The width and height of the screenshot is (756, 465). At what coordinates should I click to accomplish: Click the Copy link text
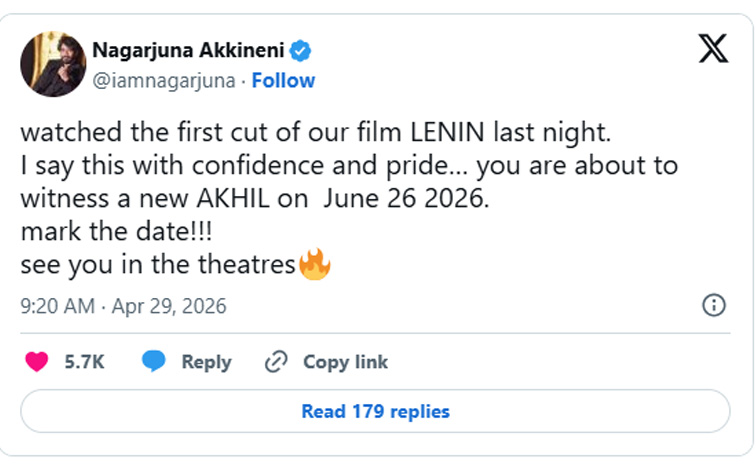tap(345, 362)
